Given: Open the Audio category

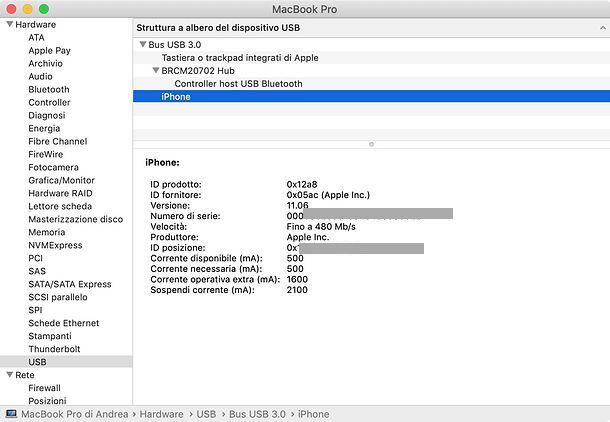Looking at the screenshot, I should tap(40, 76).
